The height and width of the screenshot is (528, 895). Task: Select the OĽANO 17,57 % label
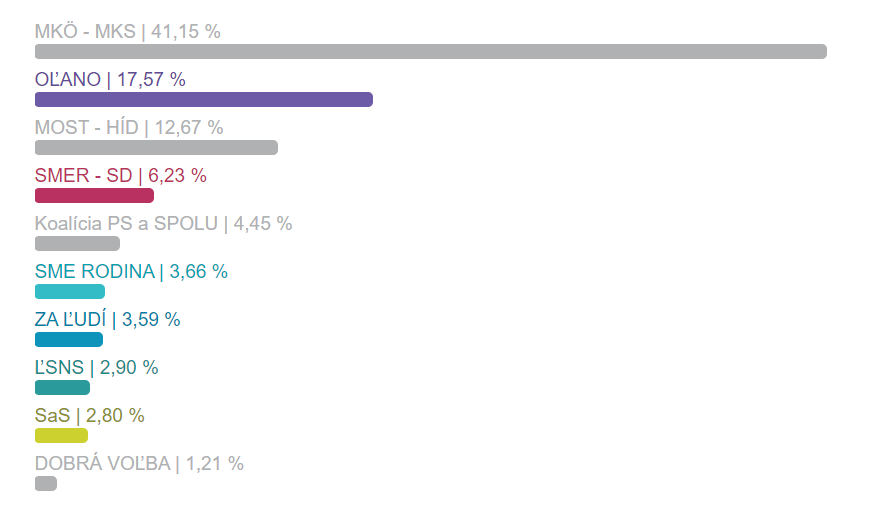click(x=110, y=79)
